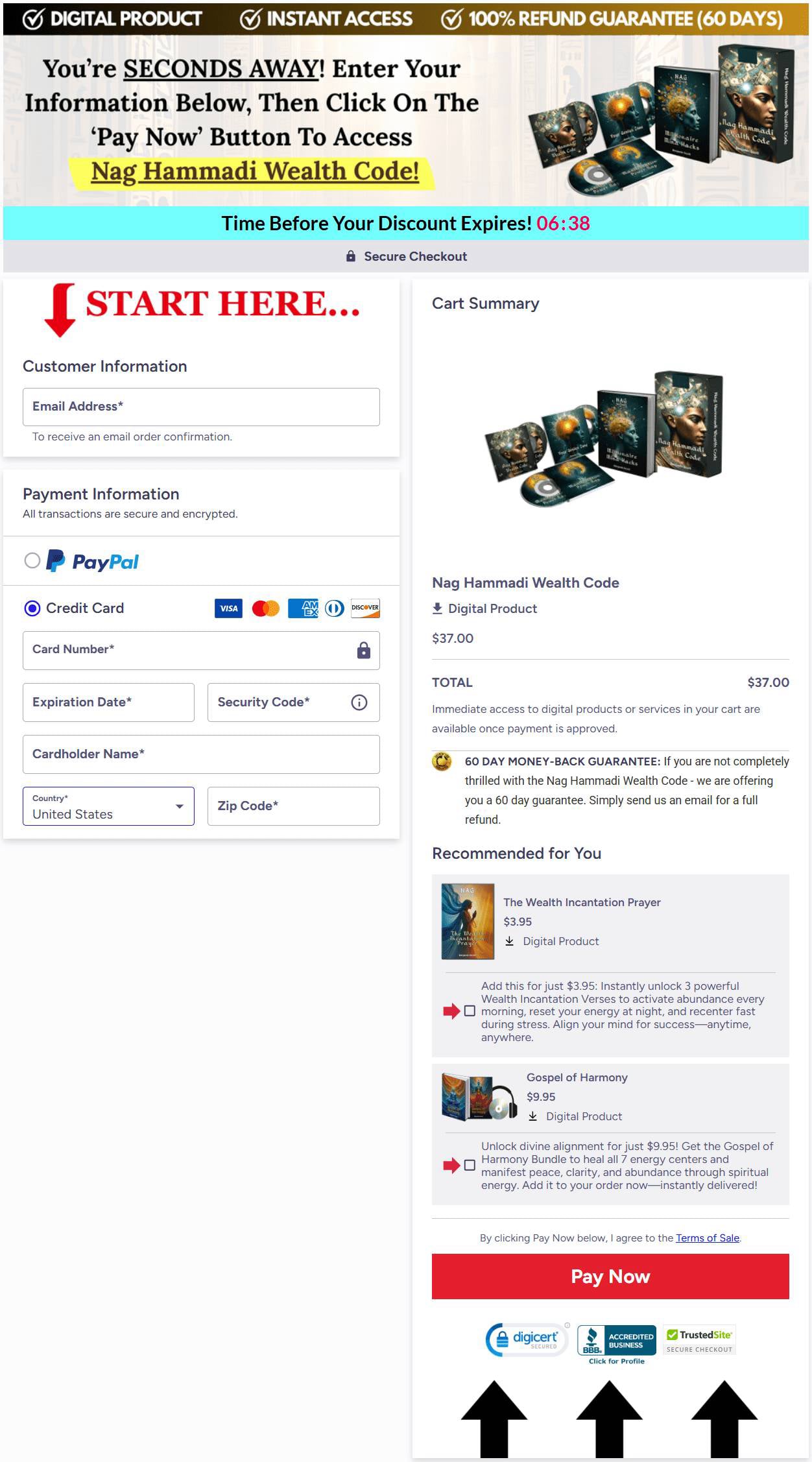Image resolution: width=812 pixels, height=1462 pixels.
Task: Click the American Express card logo
Action: (x=303, y=608)
